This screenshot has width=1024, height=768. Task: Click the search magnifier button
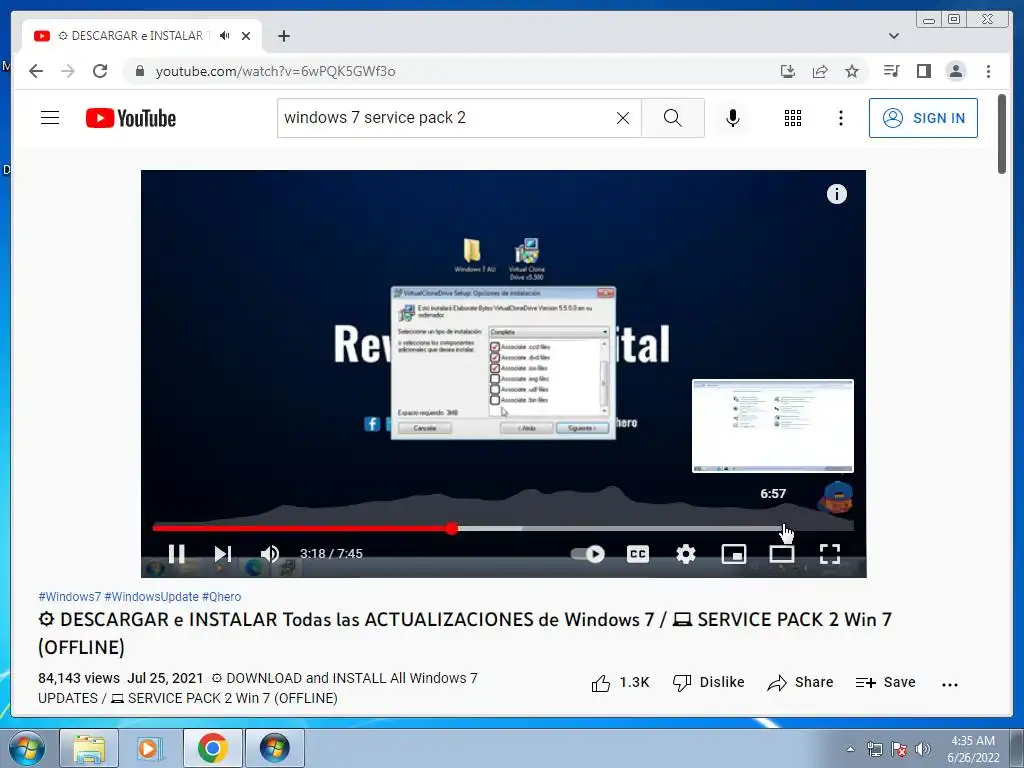[x=673, y=118]
